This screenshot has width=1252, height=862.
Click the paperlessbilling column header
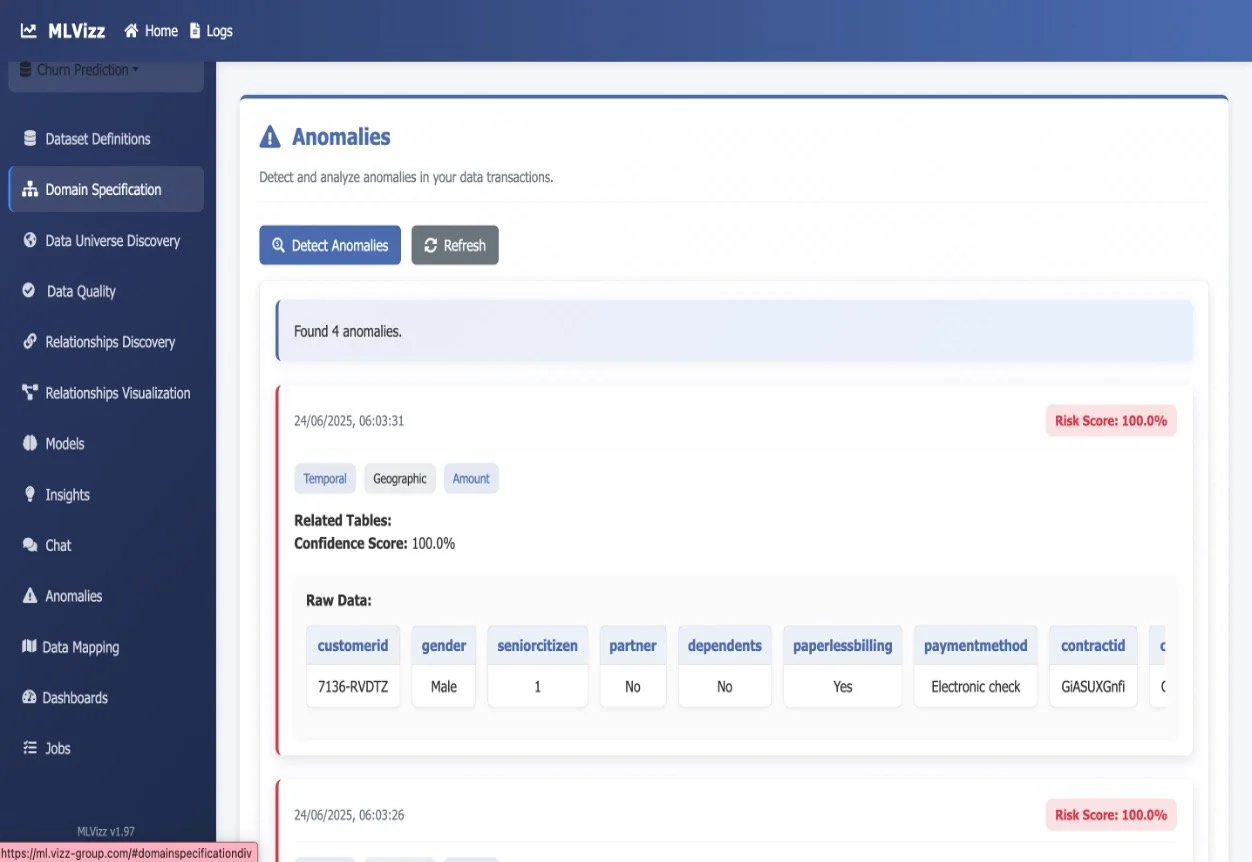click(x=843, y=646)
